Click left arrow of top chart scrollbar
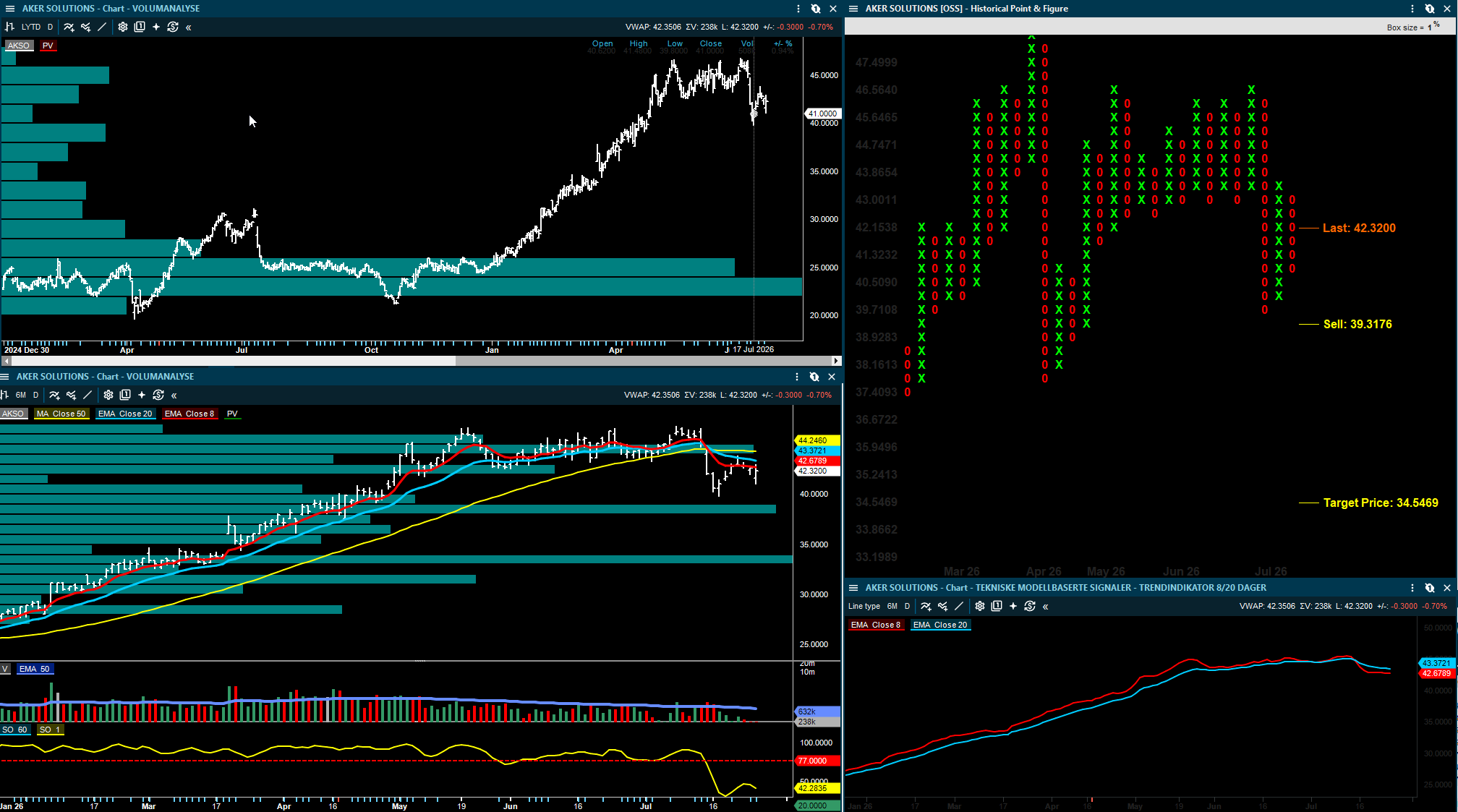The image size is (1458, 812). (7, 360)
